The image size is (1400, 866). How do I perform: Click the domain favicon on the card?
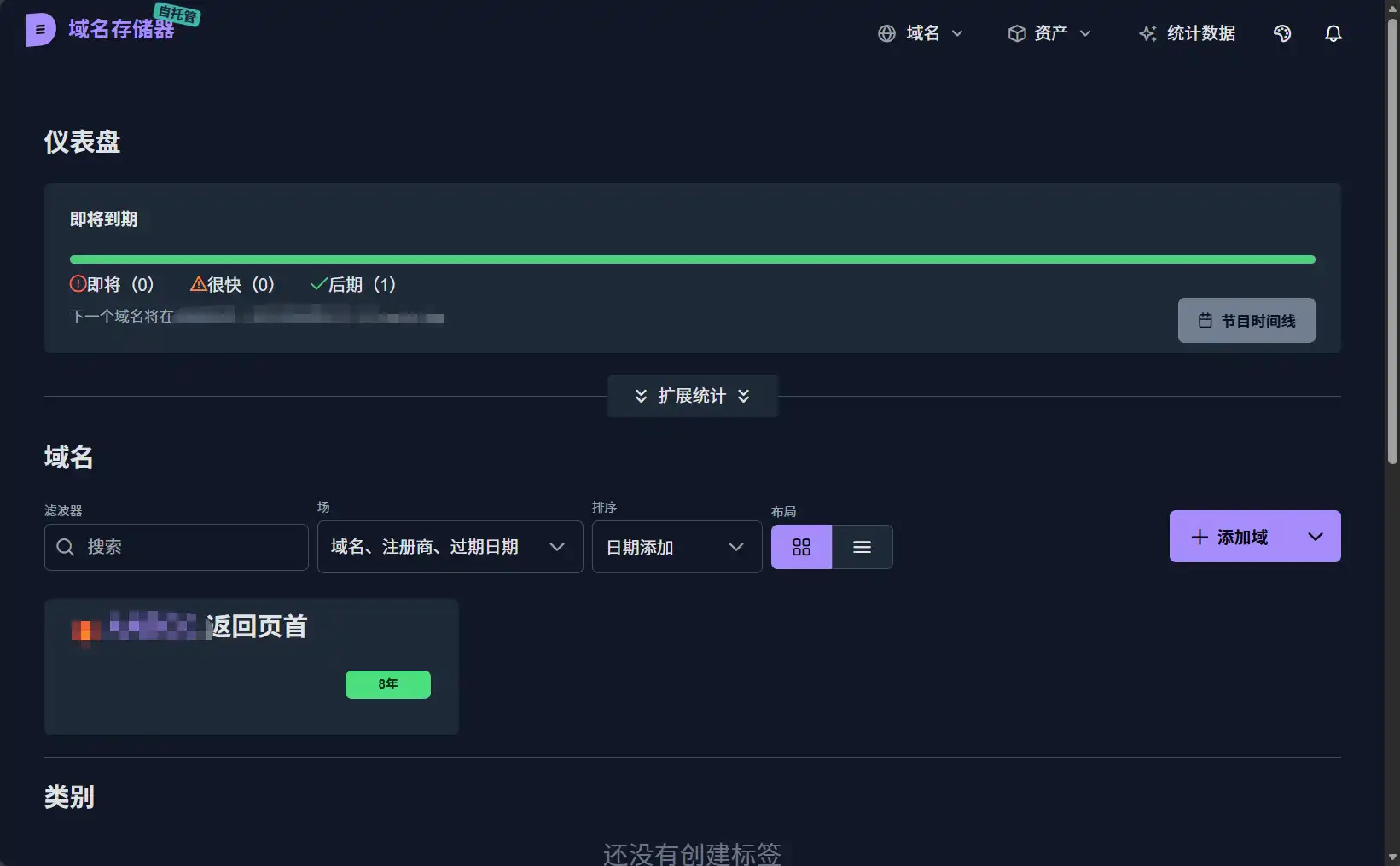[85, 630]
